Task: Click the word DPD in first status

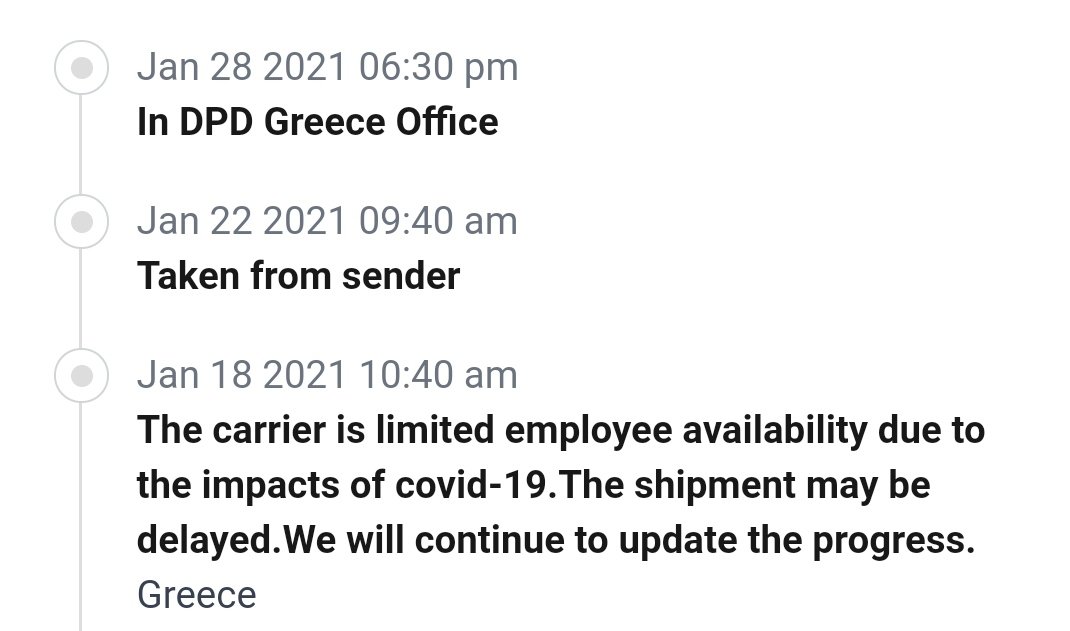Action: tap(216, 122)
